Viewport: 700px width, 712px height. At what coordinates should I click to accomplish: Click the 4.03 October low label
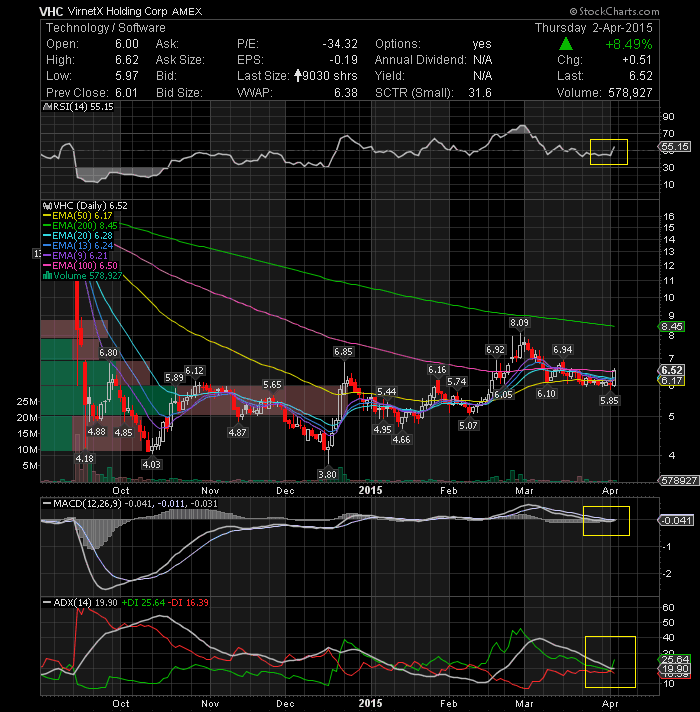pos(152,465)
